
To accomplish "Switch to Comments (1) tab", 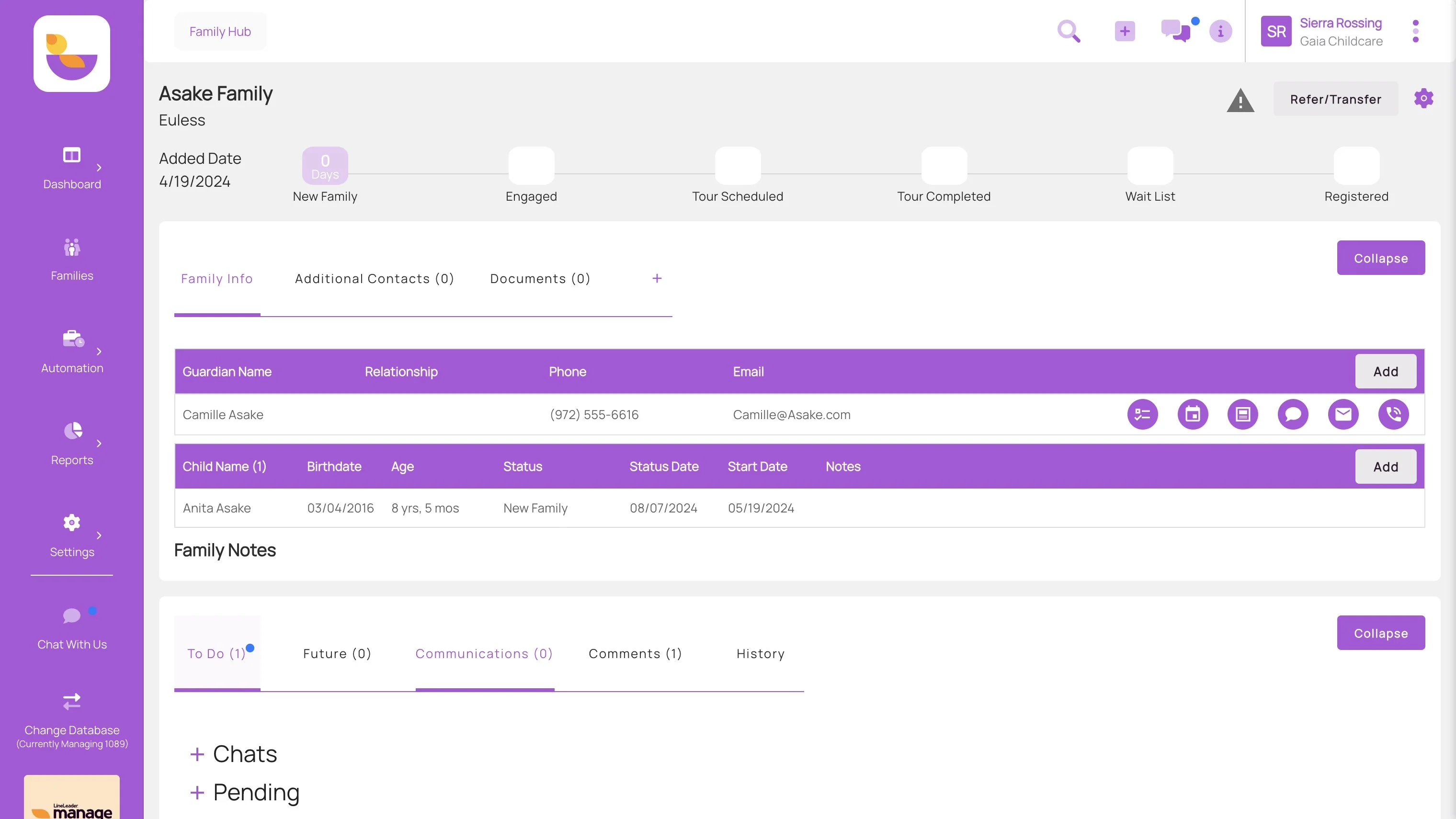I will point(635,653).
